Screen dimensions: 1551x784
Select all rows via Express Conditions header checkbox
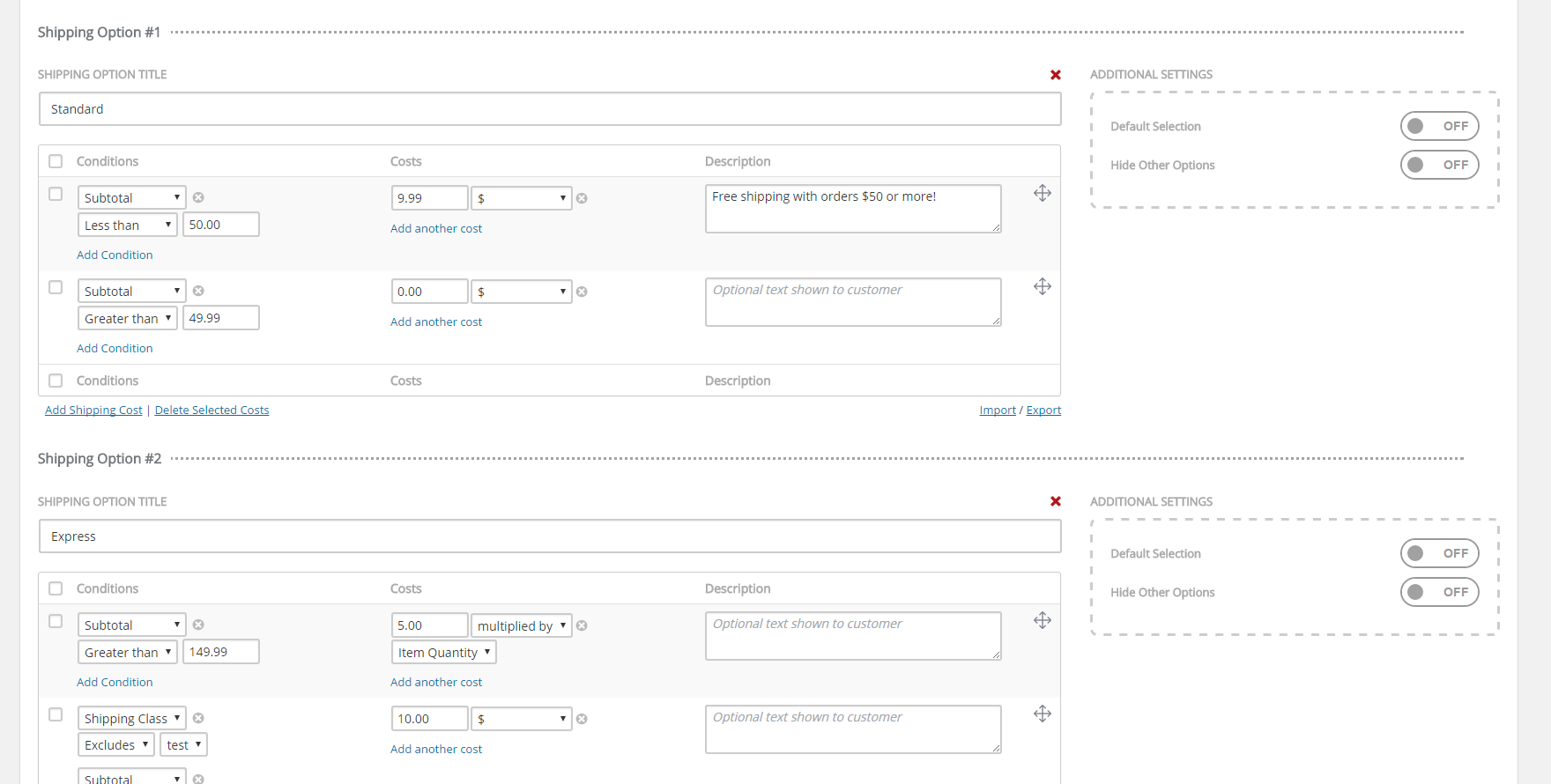(x=56, y=588)
